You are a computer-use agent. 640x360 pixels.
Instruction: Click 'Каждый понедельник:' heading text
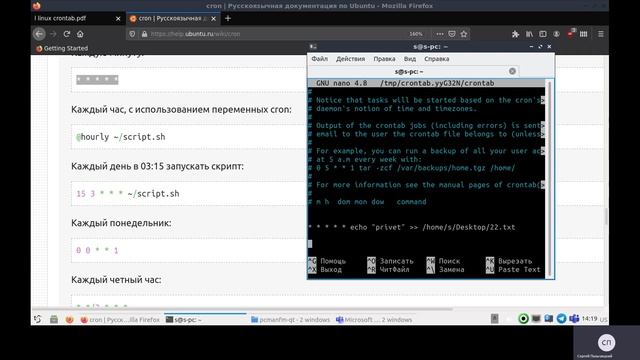coord(121,223)
